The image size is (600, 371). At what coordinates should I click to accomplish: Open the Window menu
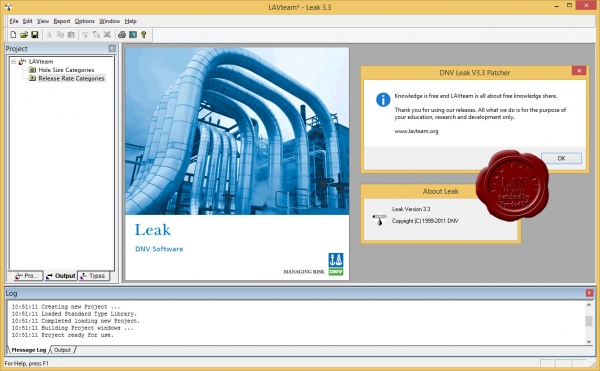point(109,21)
